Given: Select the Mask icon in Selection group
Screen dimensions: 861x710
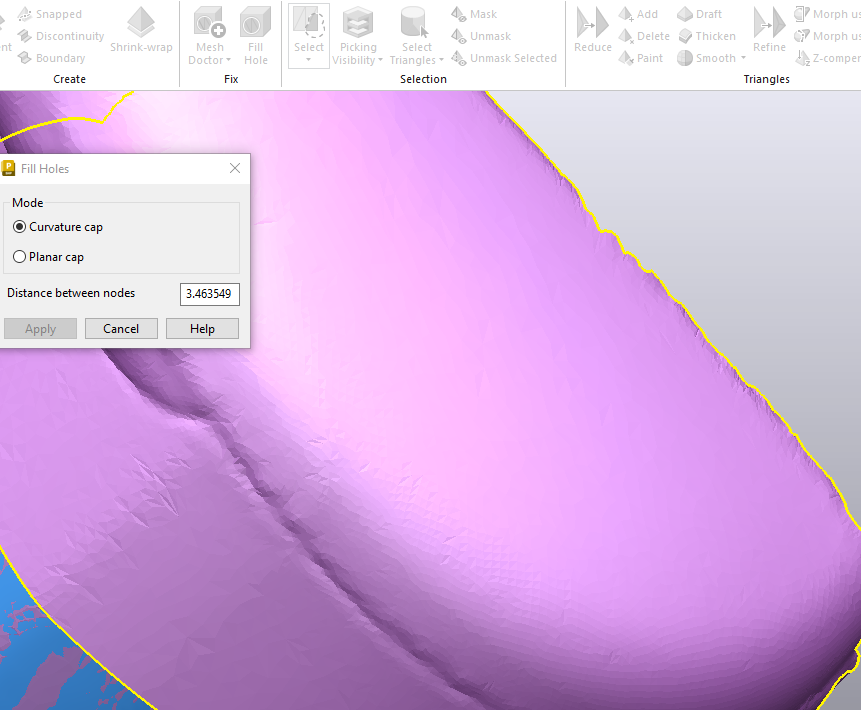Looking at the screenshot, I should pyautogui.click(x=478, y=13).
